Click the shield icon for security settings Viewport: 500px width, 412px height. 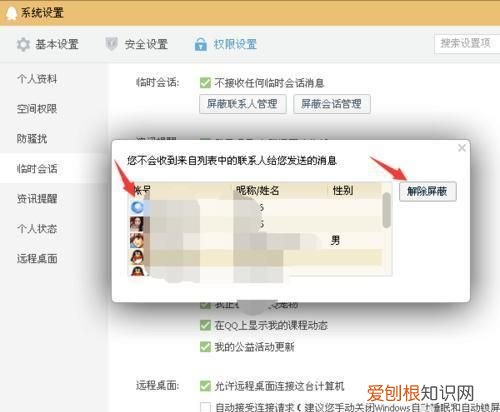pos(111,44)
